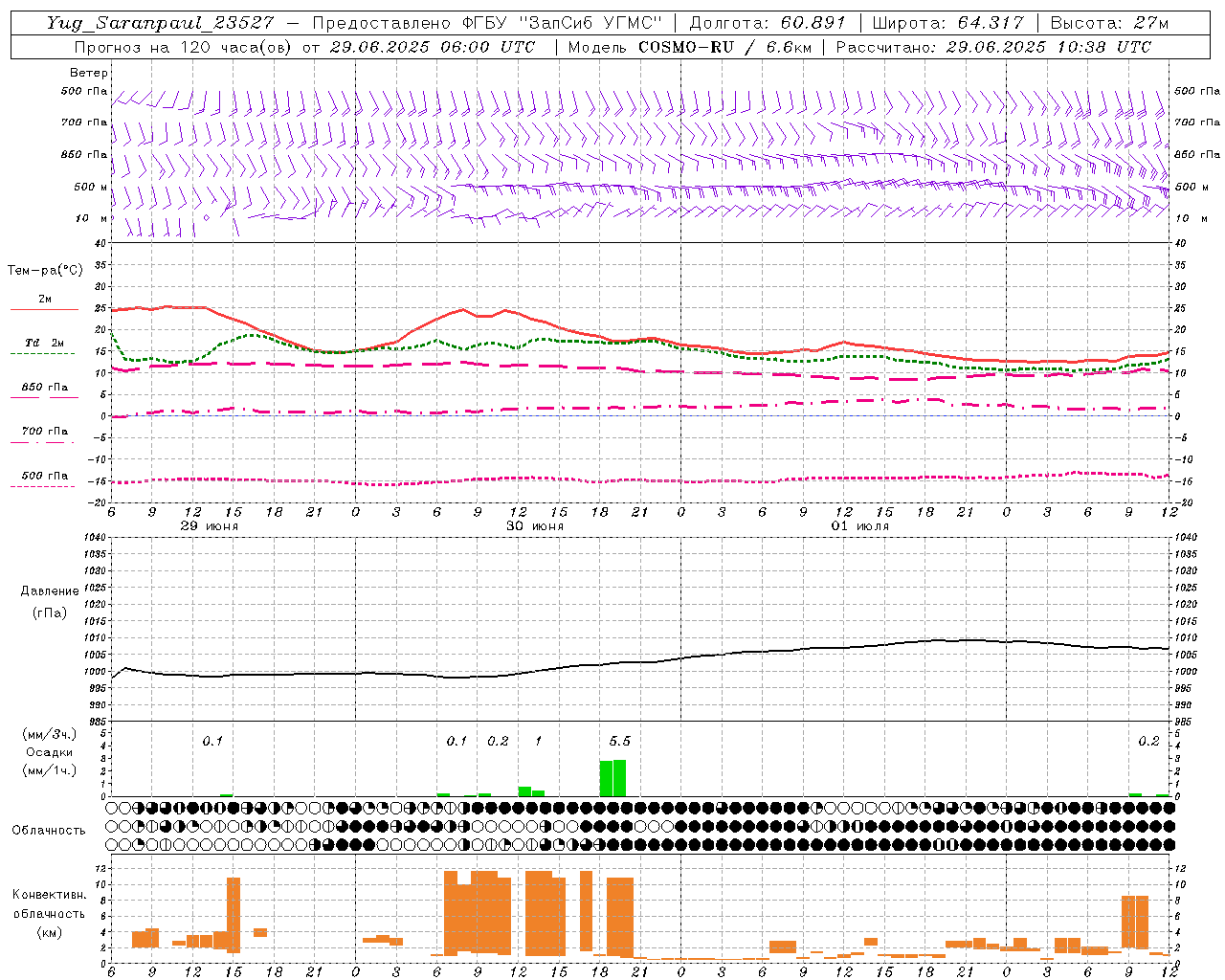The height and width of the screenshot is (980, 1225).
Task: Click the tall orange convection bar on 29 июня
Action: [x=234, y=915]
